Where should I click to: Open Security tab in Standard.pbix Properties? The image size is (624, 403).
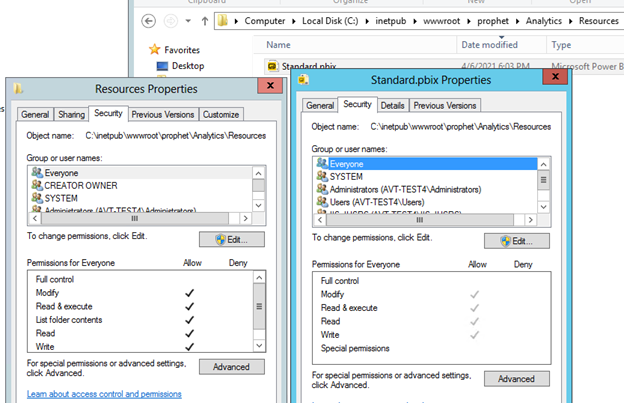click(357, 104)
